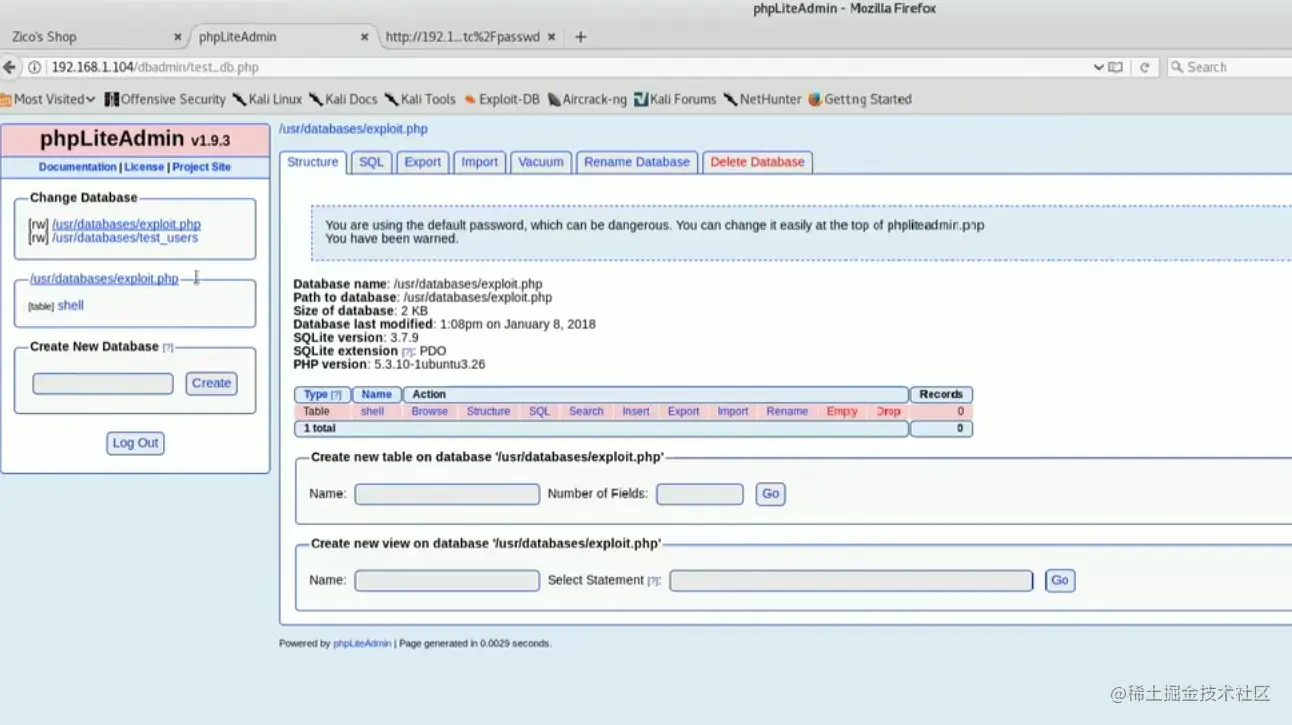Click Insert action for shell table
The height and width of the screenshot is (725, 1292).
click(x=636, y=411)
